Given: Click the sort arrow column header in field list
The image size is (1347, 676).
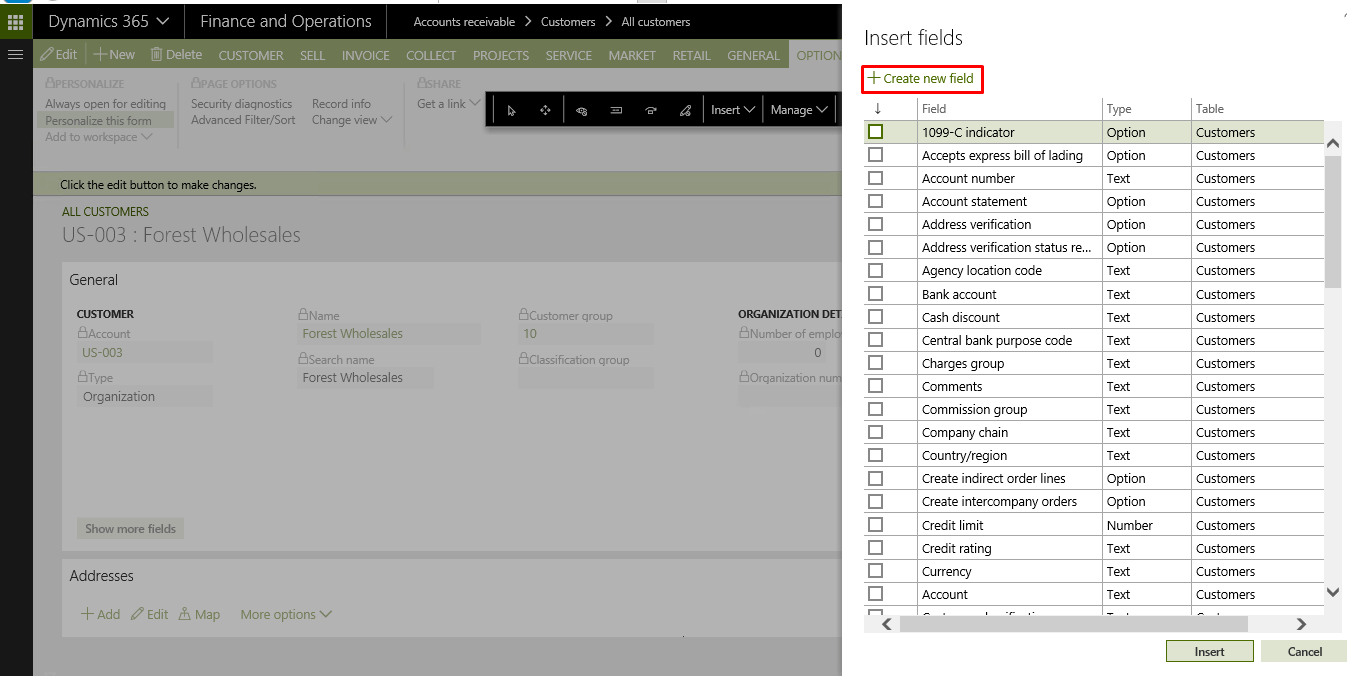Looking at the screenshot, I should coord(877,109).
